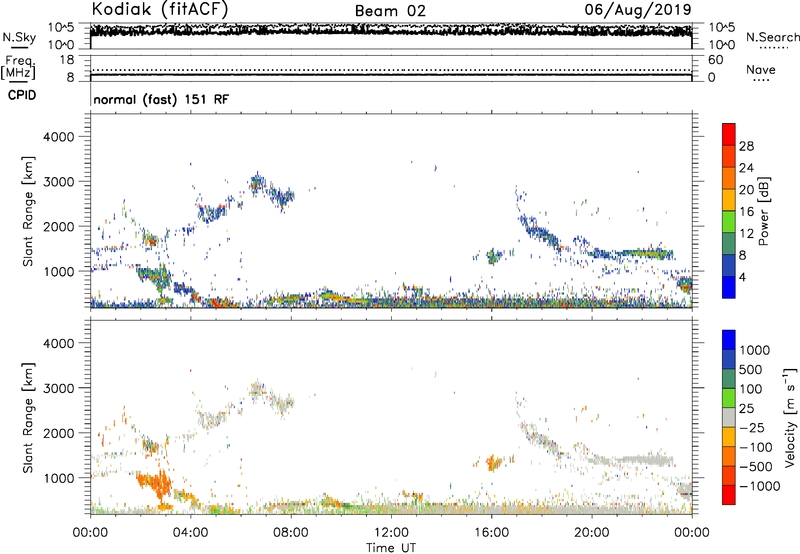
Task: Click the "-25" velocity colorbar tick label
Action: (751, 427)
